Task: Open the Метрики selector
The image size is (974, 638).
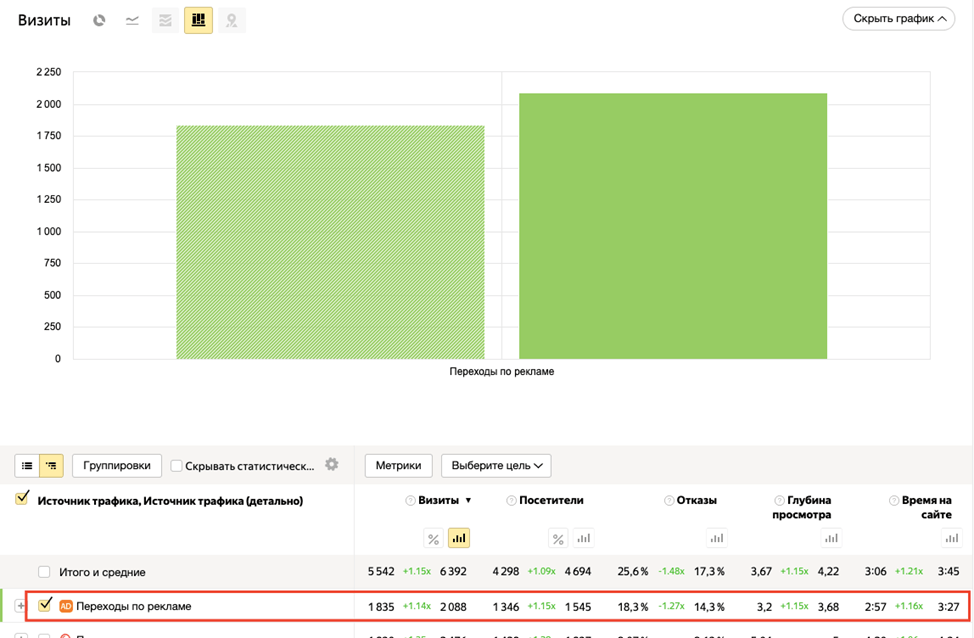Action: [398, 465]
